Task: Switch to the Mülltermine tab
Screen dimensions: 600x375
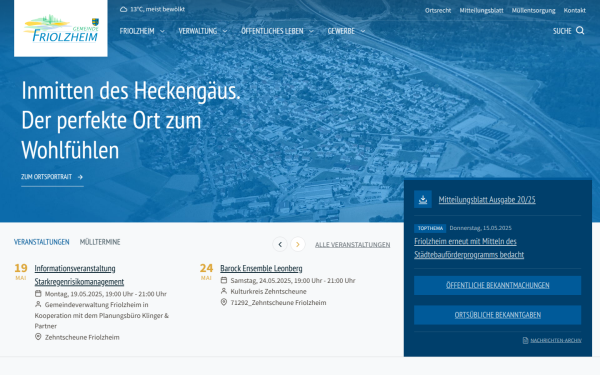Action: tap(100, 242)
